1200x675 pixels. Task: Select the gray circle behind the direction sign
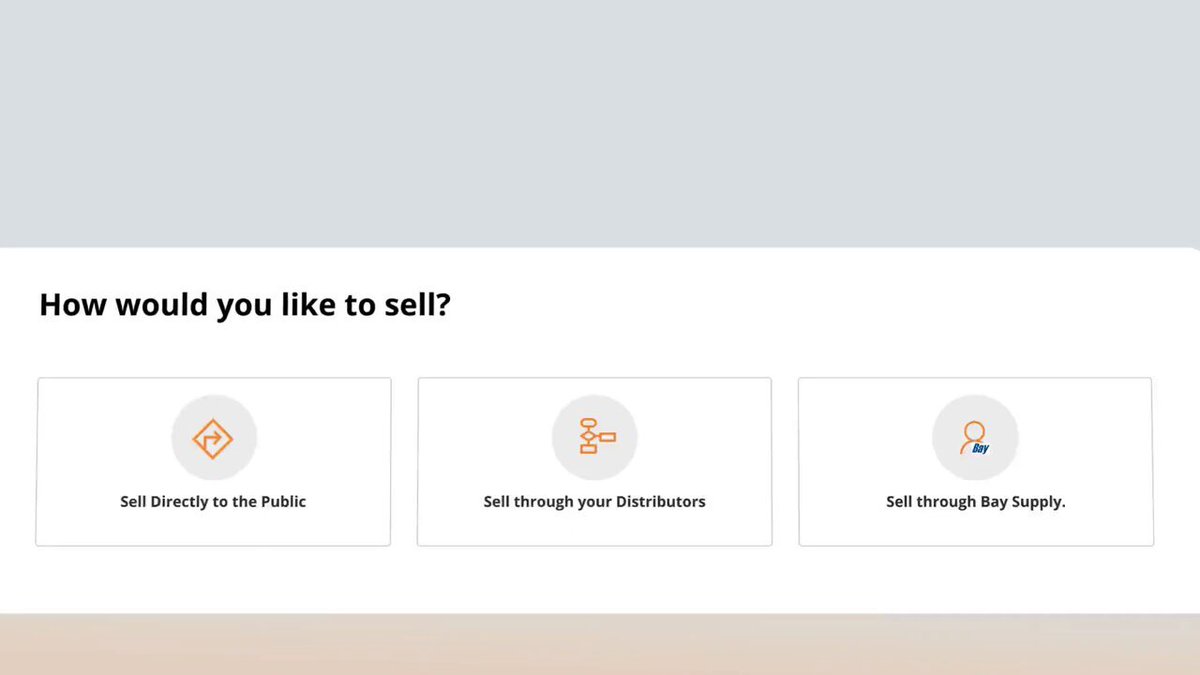click(x=214, y=438)
